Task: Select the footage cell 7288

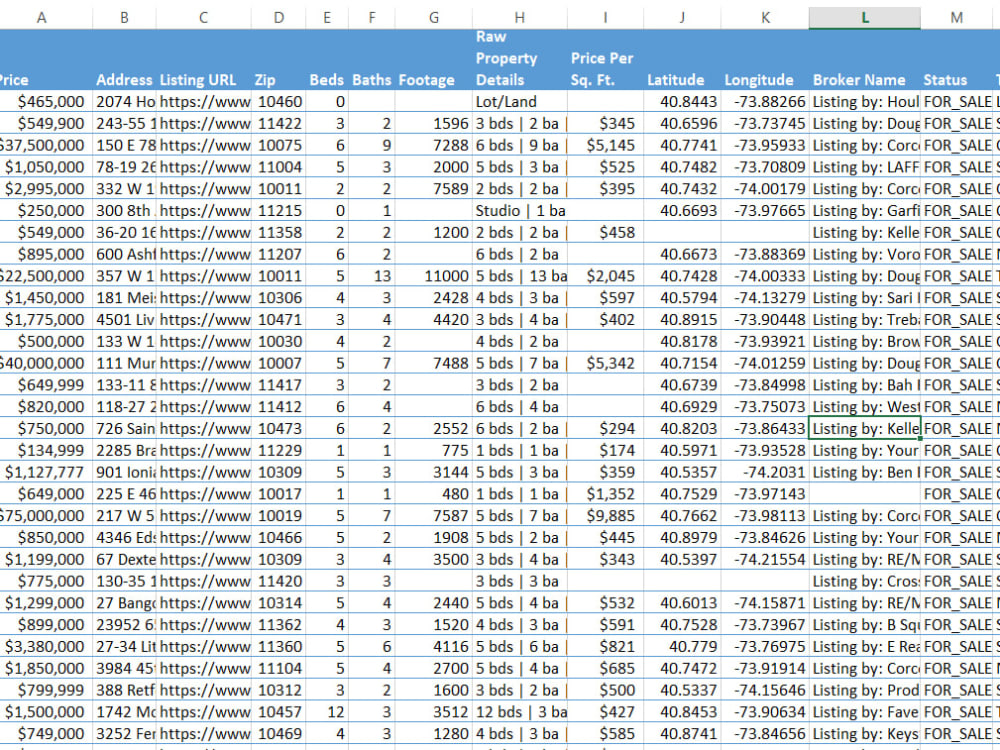Action: point(434,145)
